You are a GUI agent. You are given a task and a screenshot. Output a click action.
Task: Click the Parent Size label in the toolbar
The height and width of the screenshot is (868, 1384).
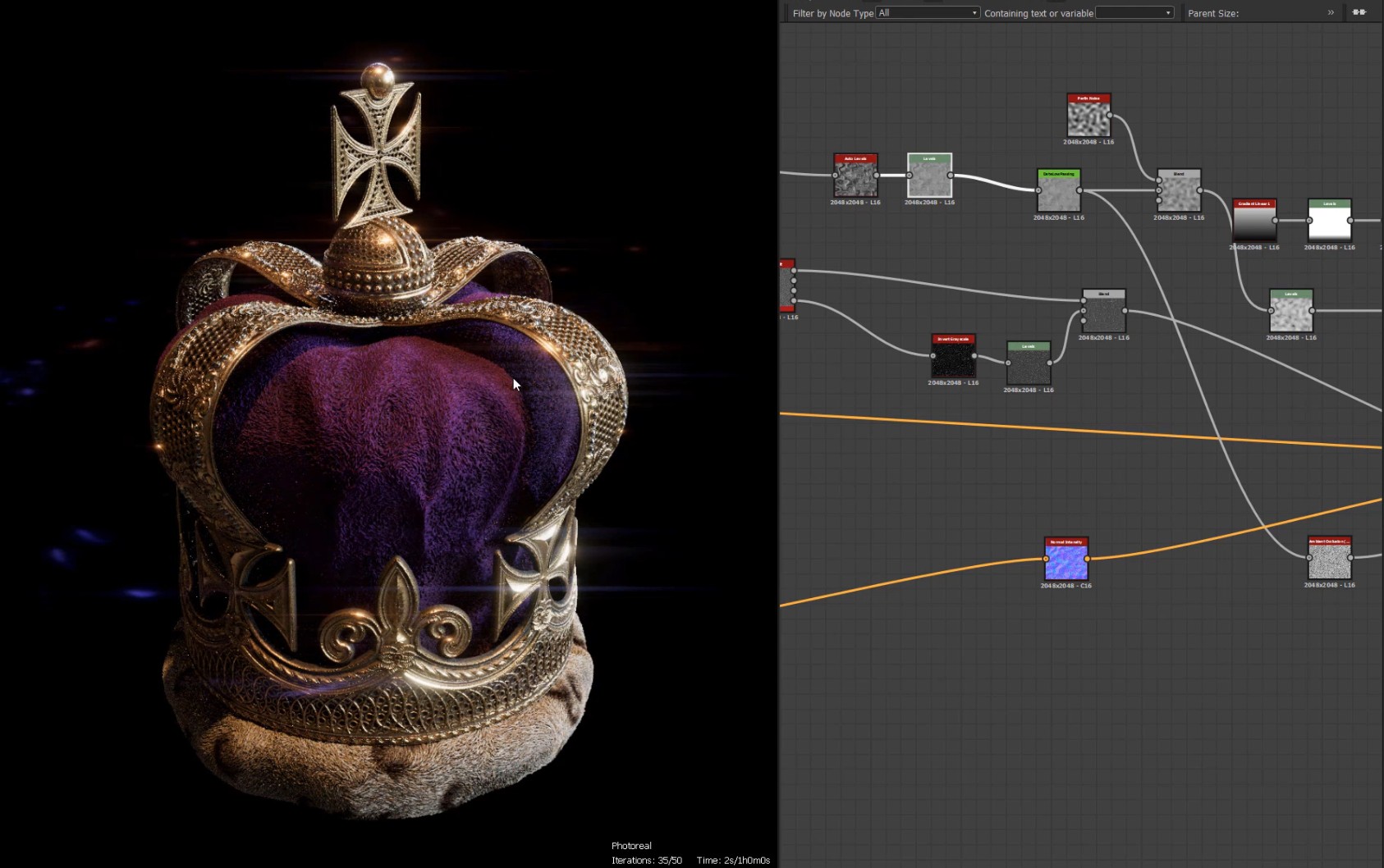(x=1212, y=13)
